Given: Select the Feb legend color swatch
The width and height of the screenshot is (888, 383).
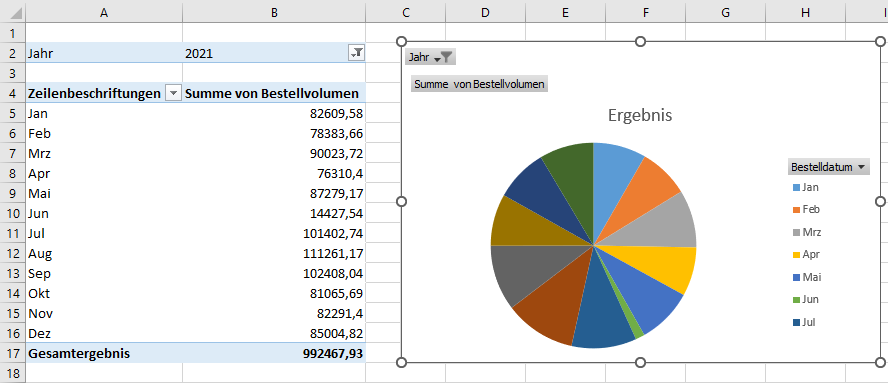Looking at the screenshot, I should click(x=797, y=210).
